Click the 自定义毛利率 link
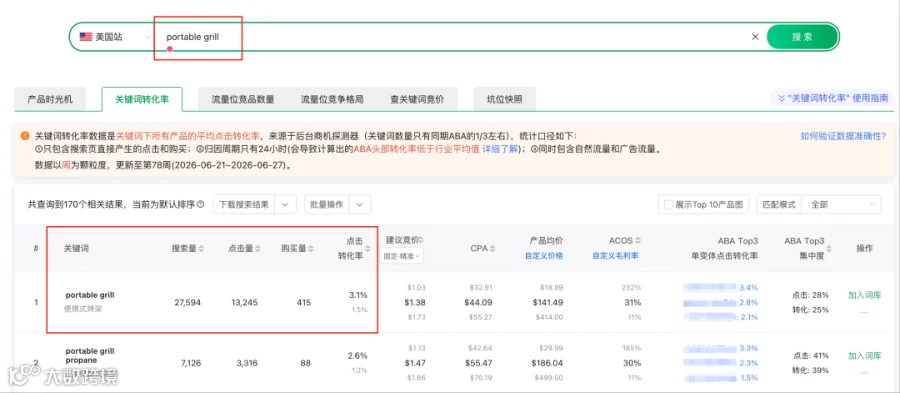 pos(615,256)
